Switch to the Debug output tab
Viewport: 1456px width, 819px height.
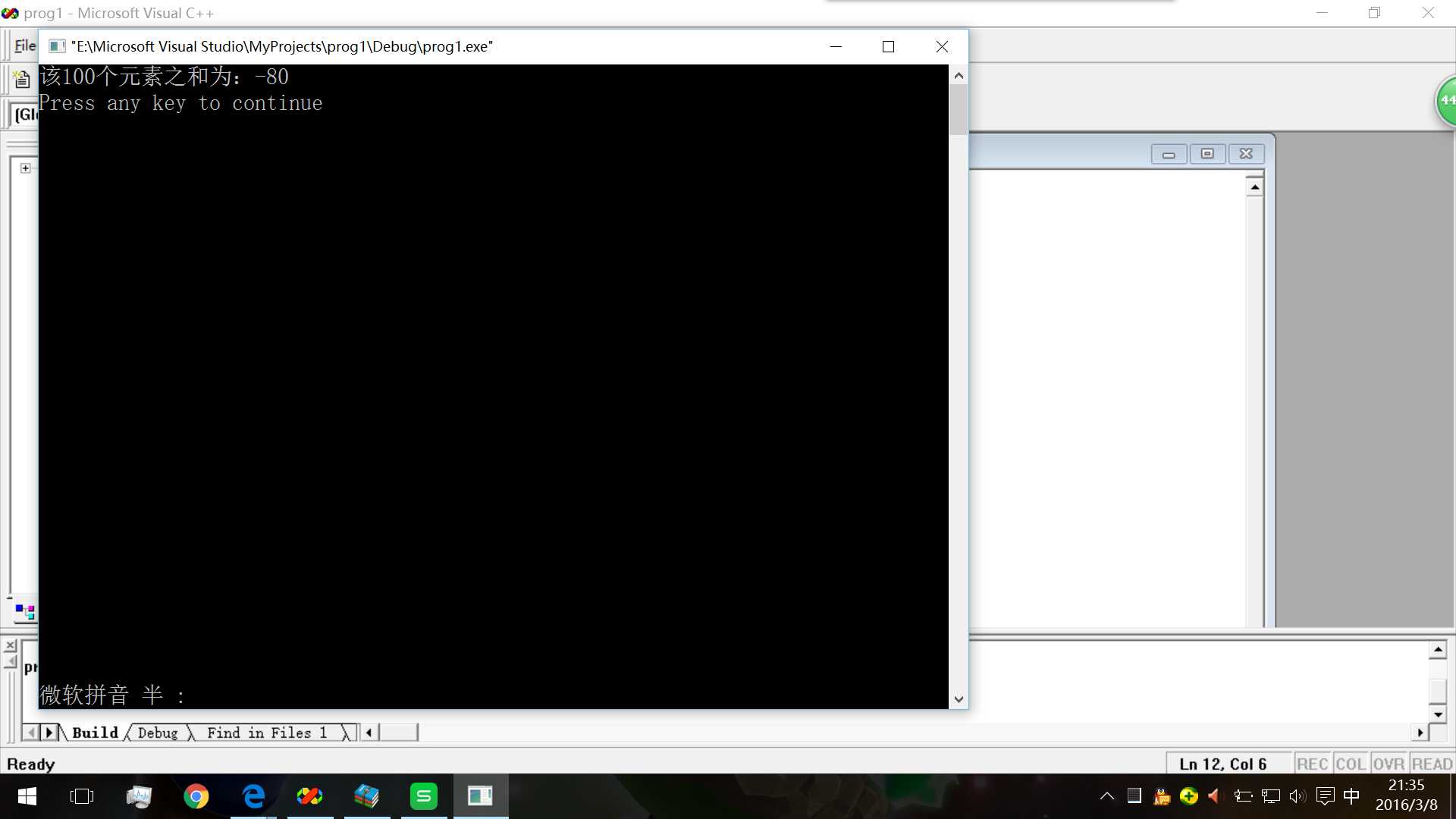tap(158, 733)
